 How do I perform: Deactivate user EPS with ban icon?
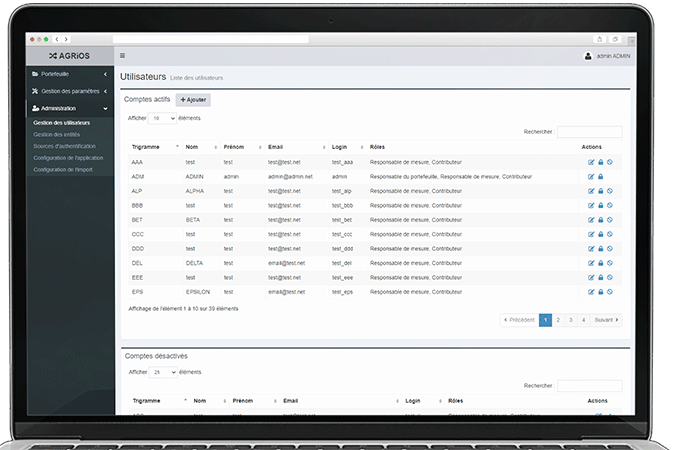(x=610, y=292)
